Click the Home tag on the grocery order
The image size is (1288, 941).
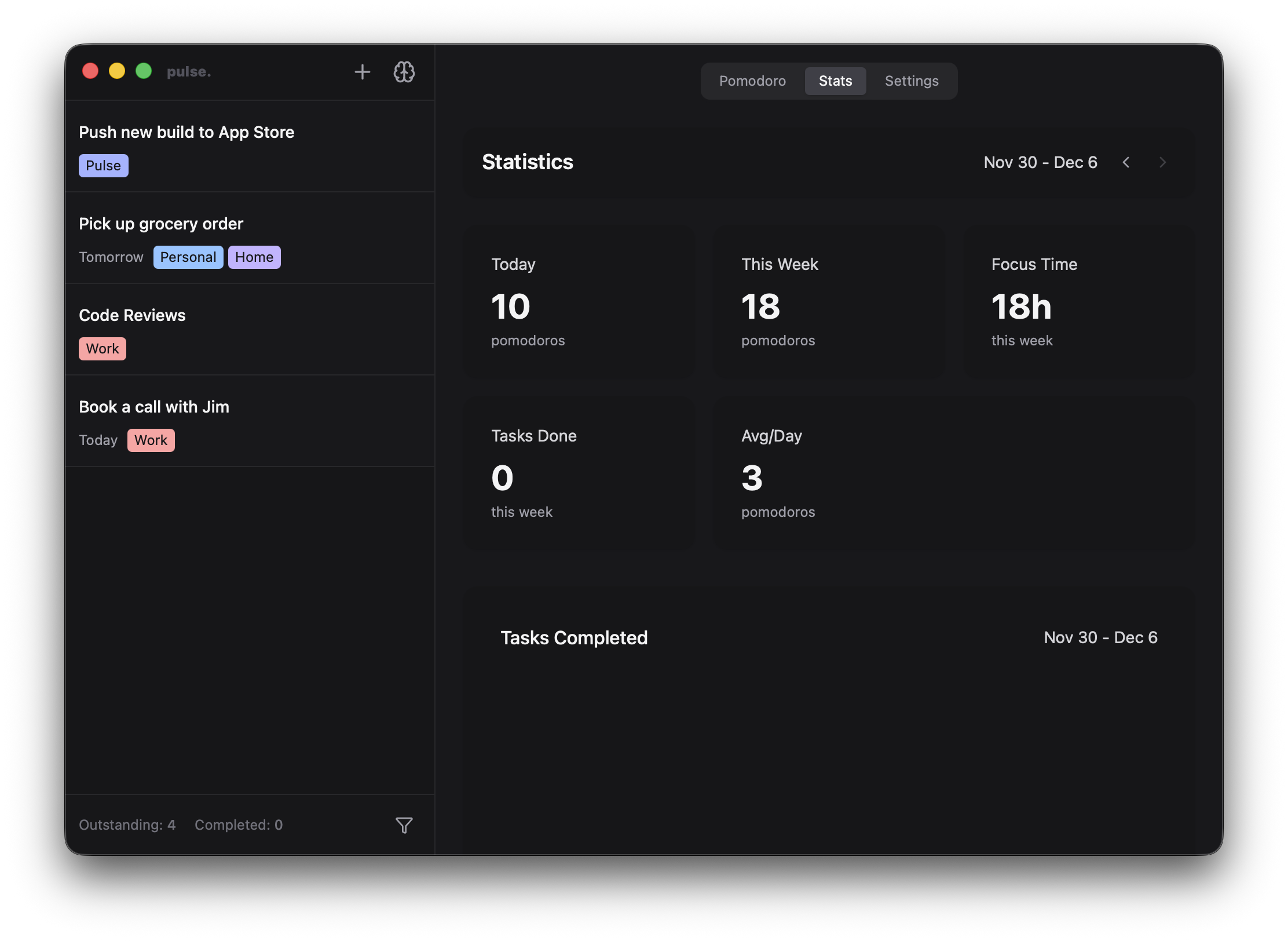pyautogui.click(x=254, y=257)
